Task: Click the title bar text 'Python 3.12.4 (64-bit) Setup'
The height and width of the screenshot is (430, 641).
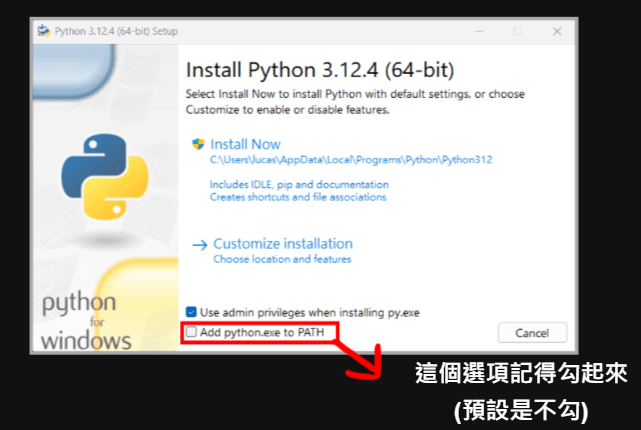Action: point(116,31)
